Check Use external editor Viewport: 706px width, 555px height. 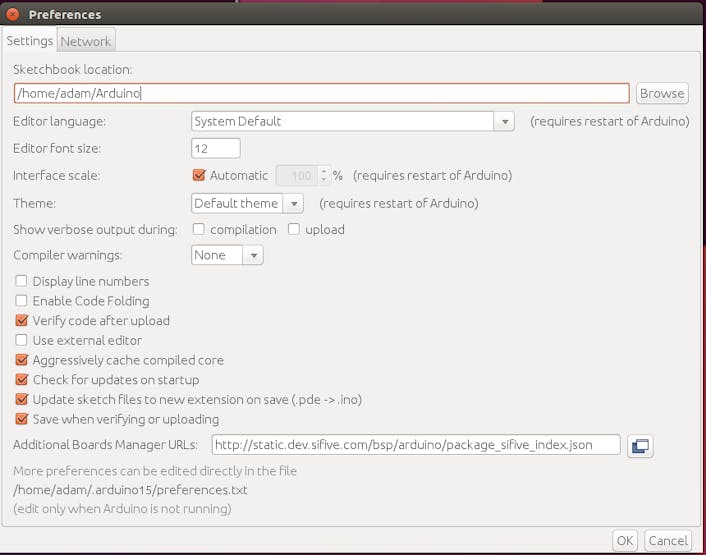(21, 340)
